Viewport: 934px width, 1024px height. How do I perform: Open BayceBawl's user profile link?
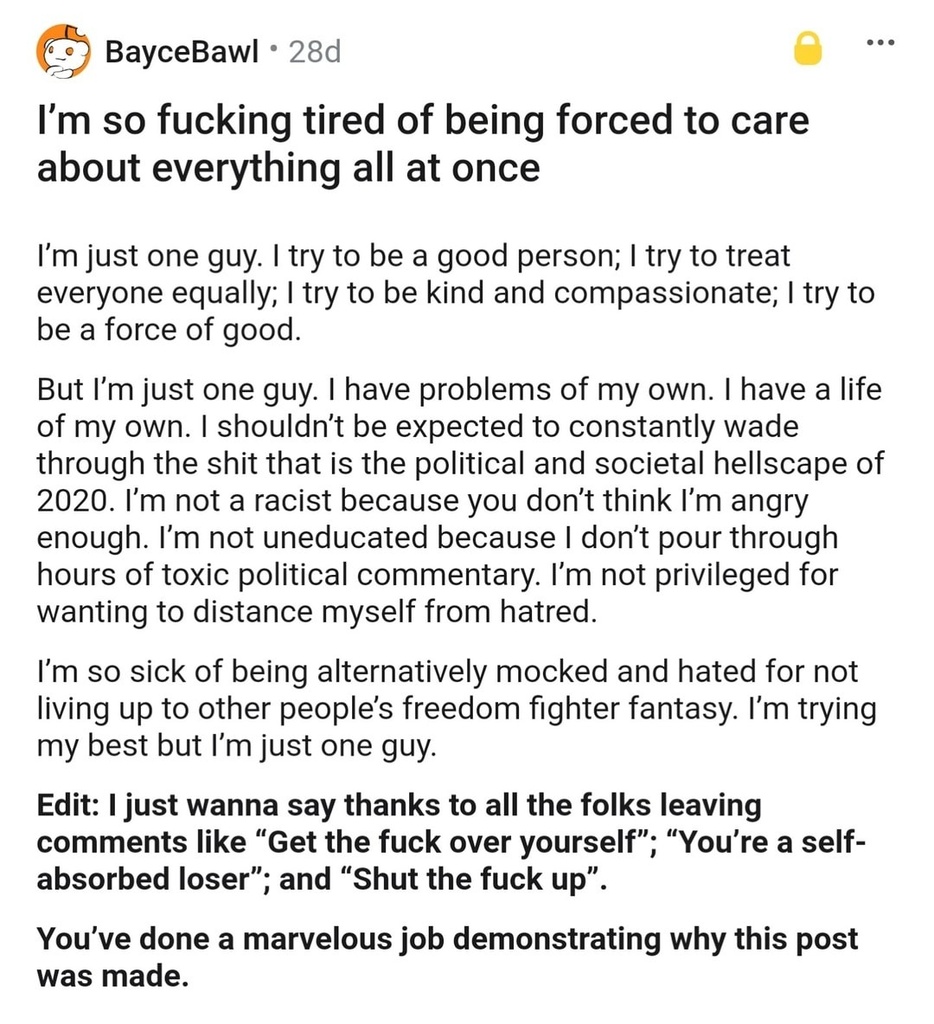click(182, 52)
